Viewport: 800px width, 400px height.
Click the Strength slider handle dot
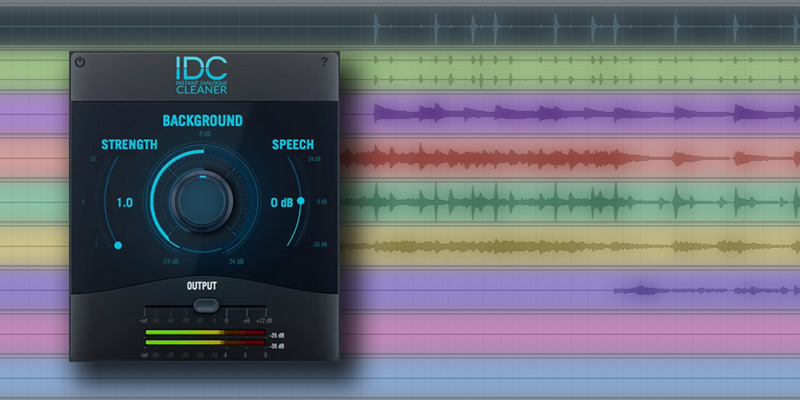(118, 245)
